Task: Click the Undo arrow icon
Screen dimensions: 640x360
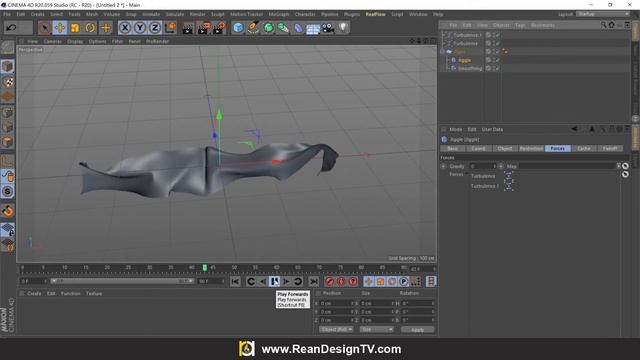Action: pyautogui.click(x=11, y=28)
